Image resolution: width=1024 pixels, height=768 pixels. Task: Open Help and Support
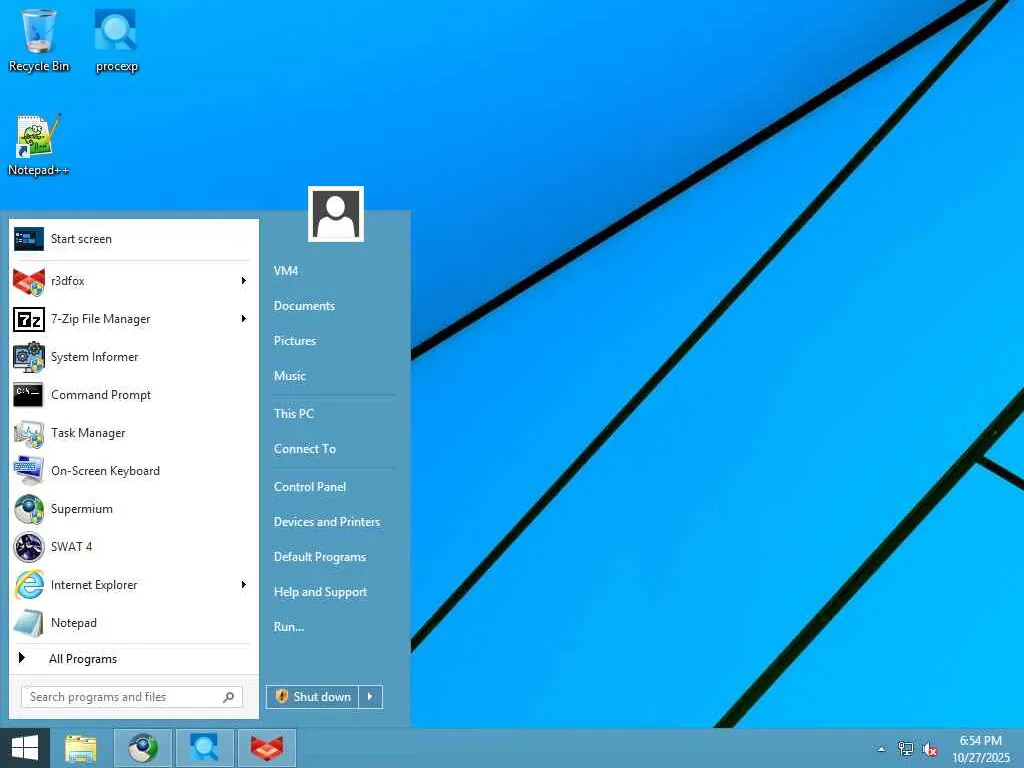[321, 592]
